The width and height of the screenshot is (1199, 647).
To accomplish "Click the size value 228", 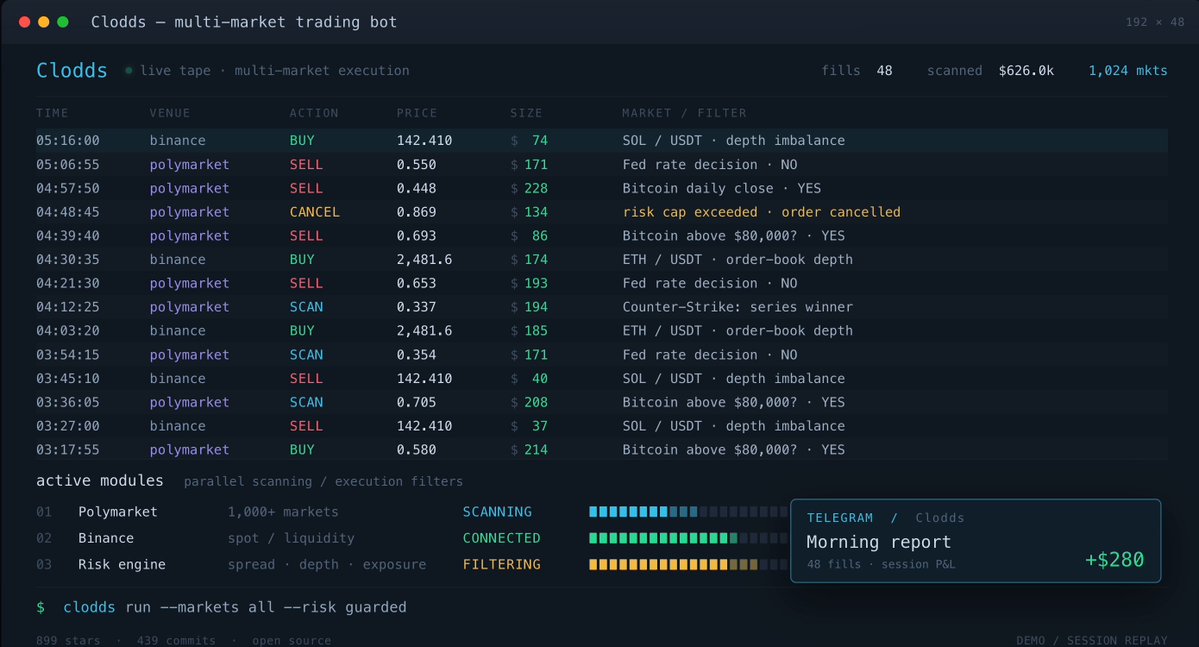I will tap(535, 188).
